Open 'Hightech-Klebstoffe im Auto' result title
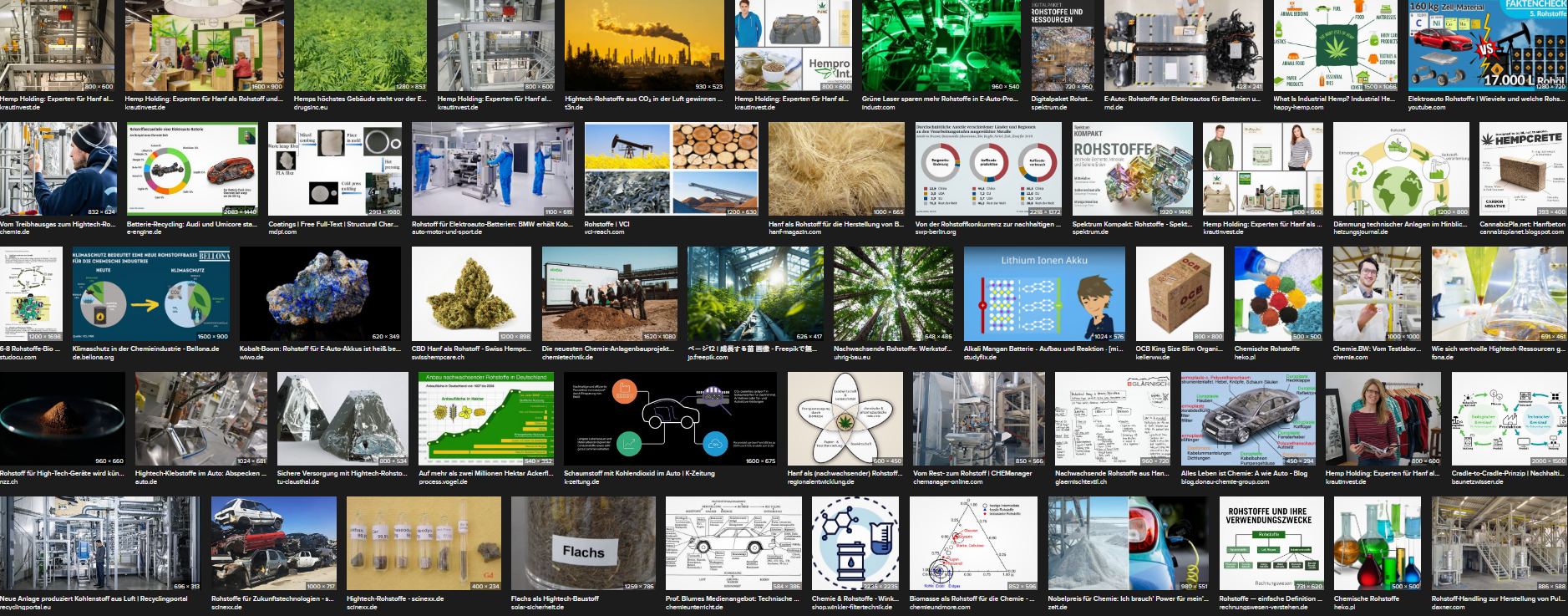This screenshot has height=616, width=1568. click(197, 473)
